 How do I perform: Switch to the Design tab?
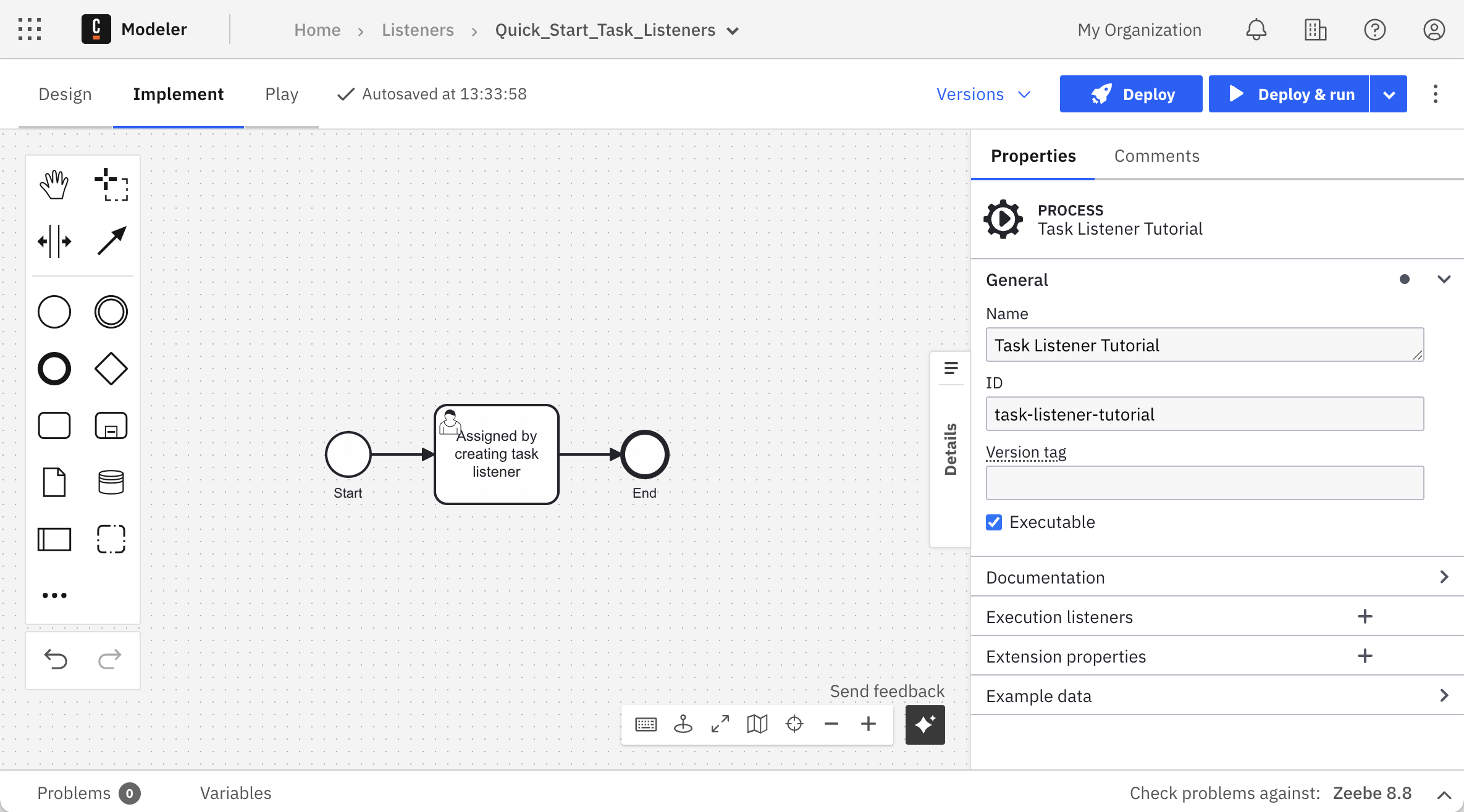pyautogui.click(x=65, y=94)
